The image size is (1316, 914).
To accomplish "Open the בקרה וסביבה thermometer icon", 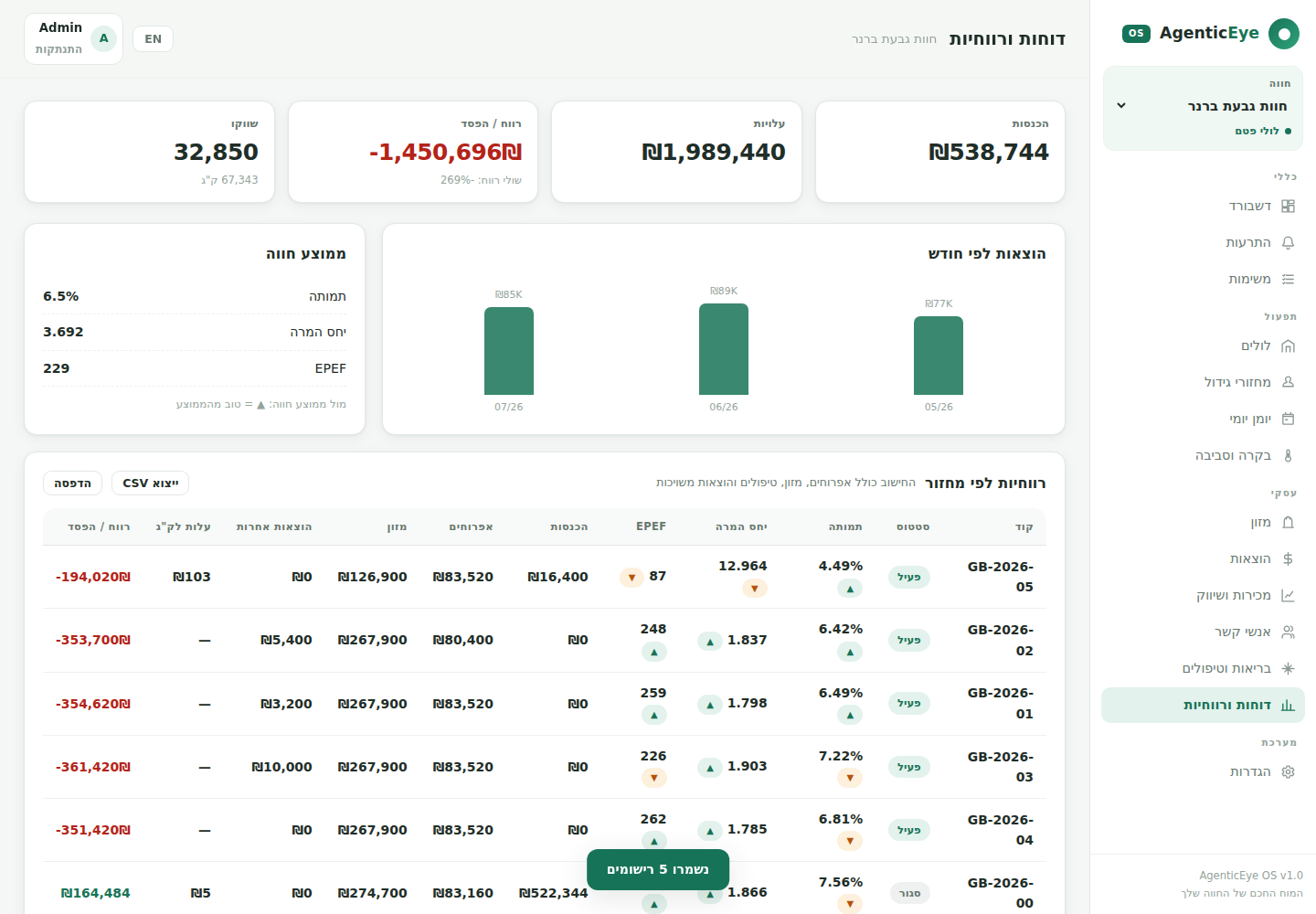I will point(1288,456).
